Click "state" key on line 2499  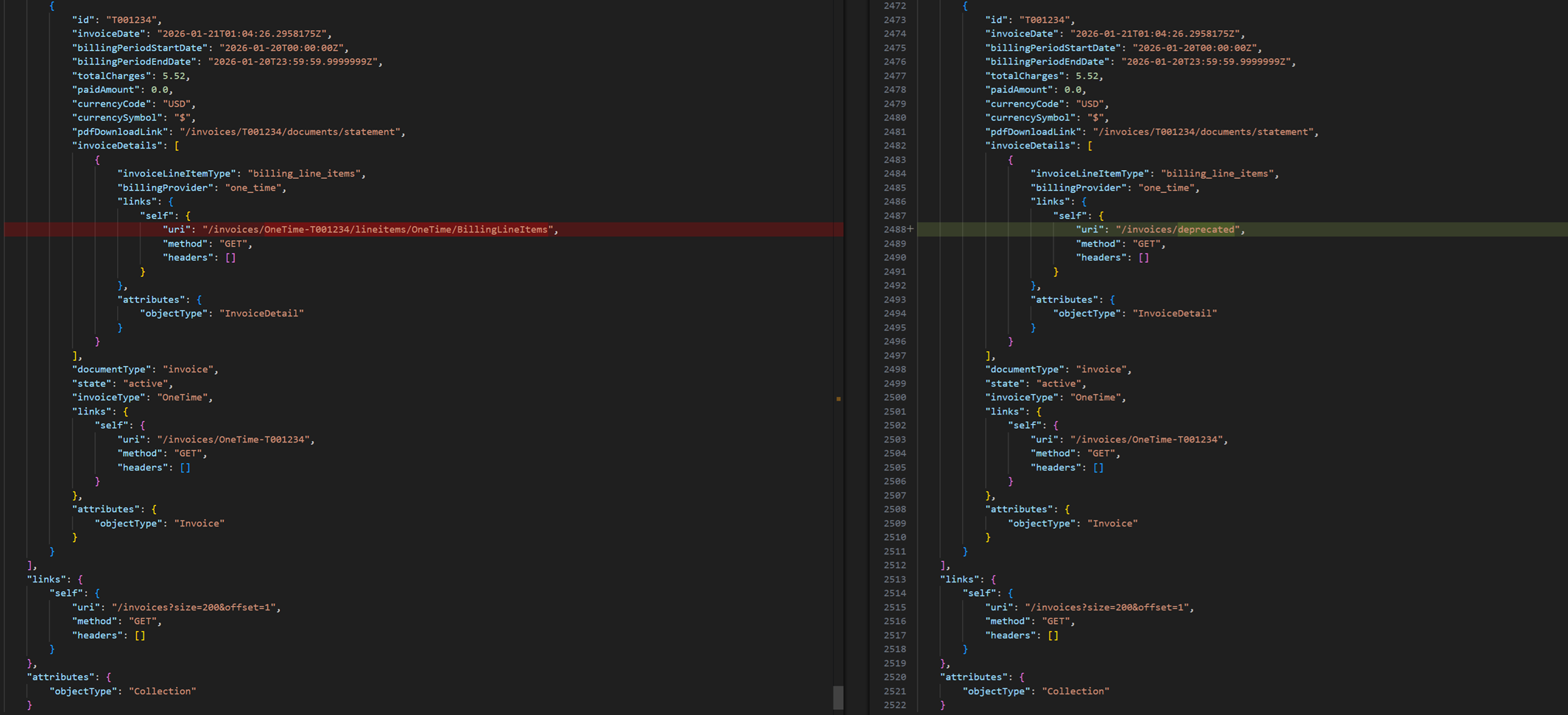[x=1006, y=384]
